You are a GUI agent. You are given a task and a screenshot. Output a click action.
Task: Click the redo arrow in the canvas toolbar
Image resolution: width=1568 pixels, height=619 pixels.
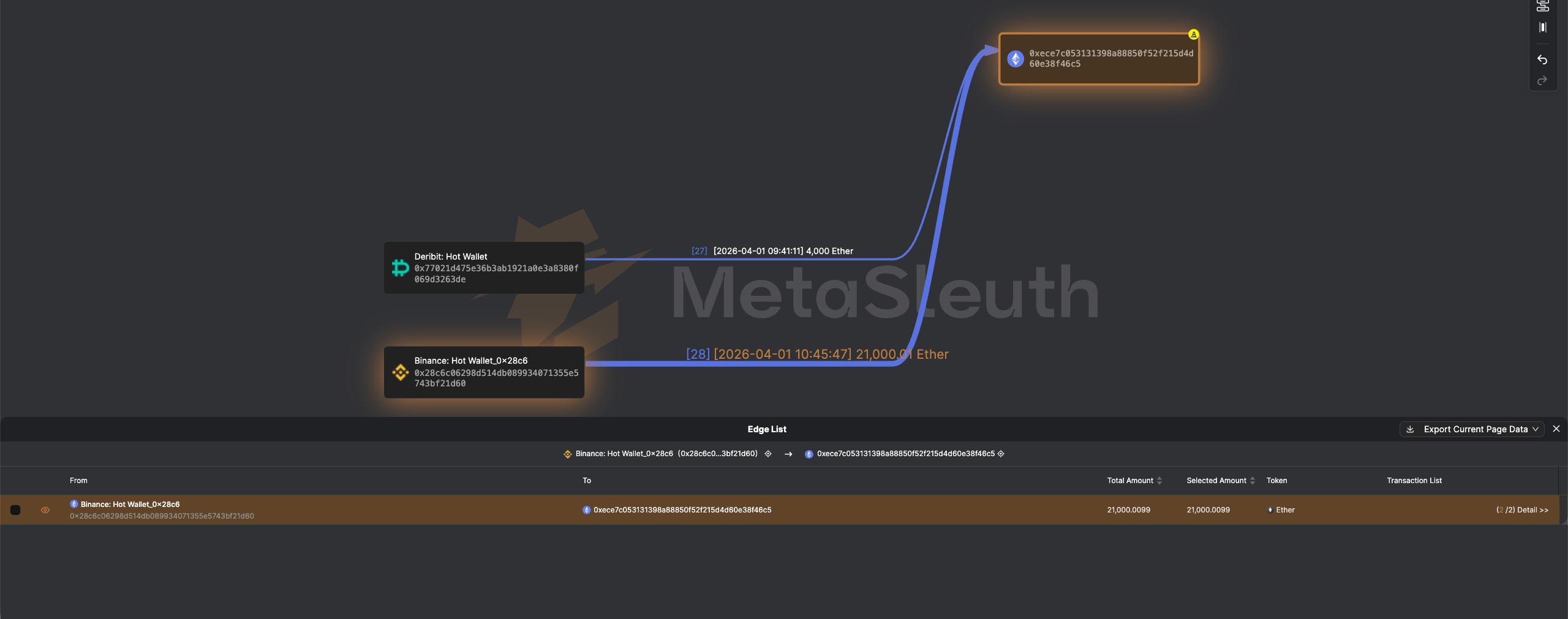pos(1542,80)
